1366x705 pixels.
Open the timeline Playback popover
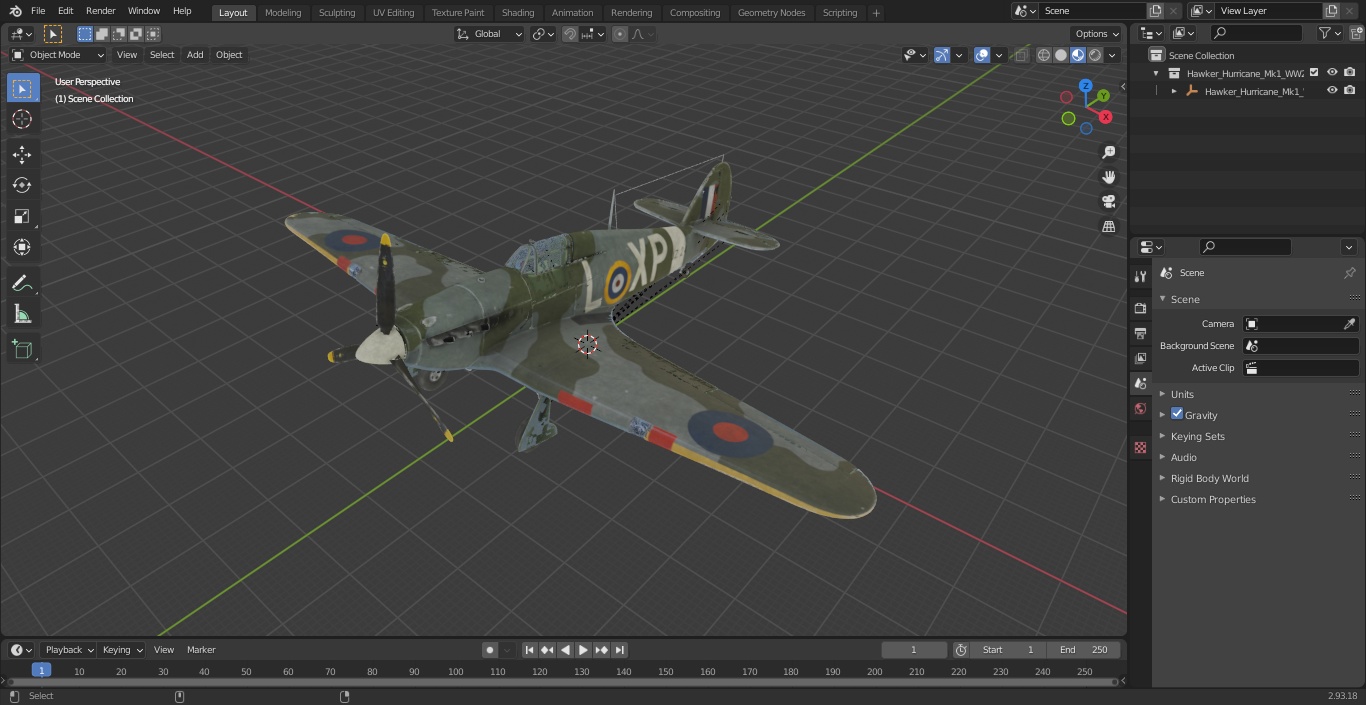[68, 650]
